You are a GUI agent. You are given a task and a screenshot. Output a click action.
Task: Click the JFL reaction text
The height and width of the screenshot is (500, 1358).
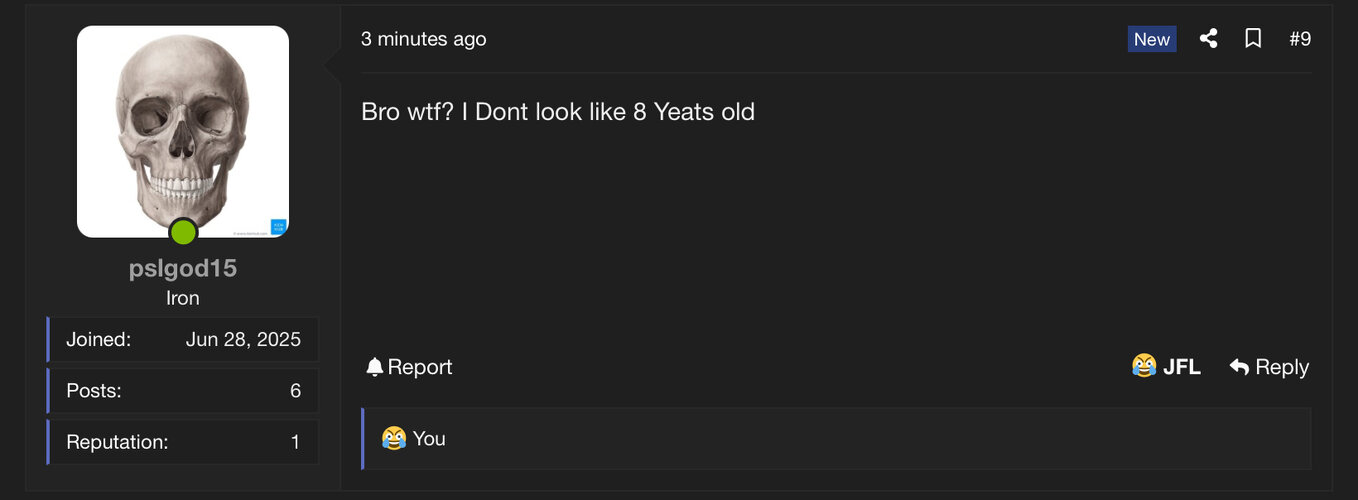coord(1182,367)
